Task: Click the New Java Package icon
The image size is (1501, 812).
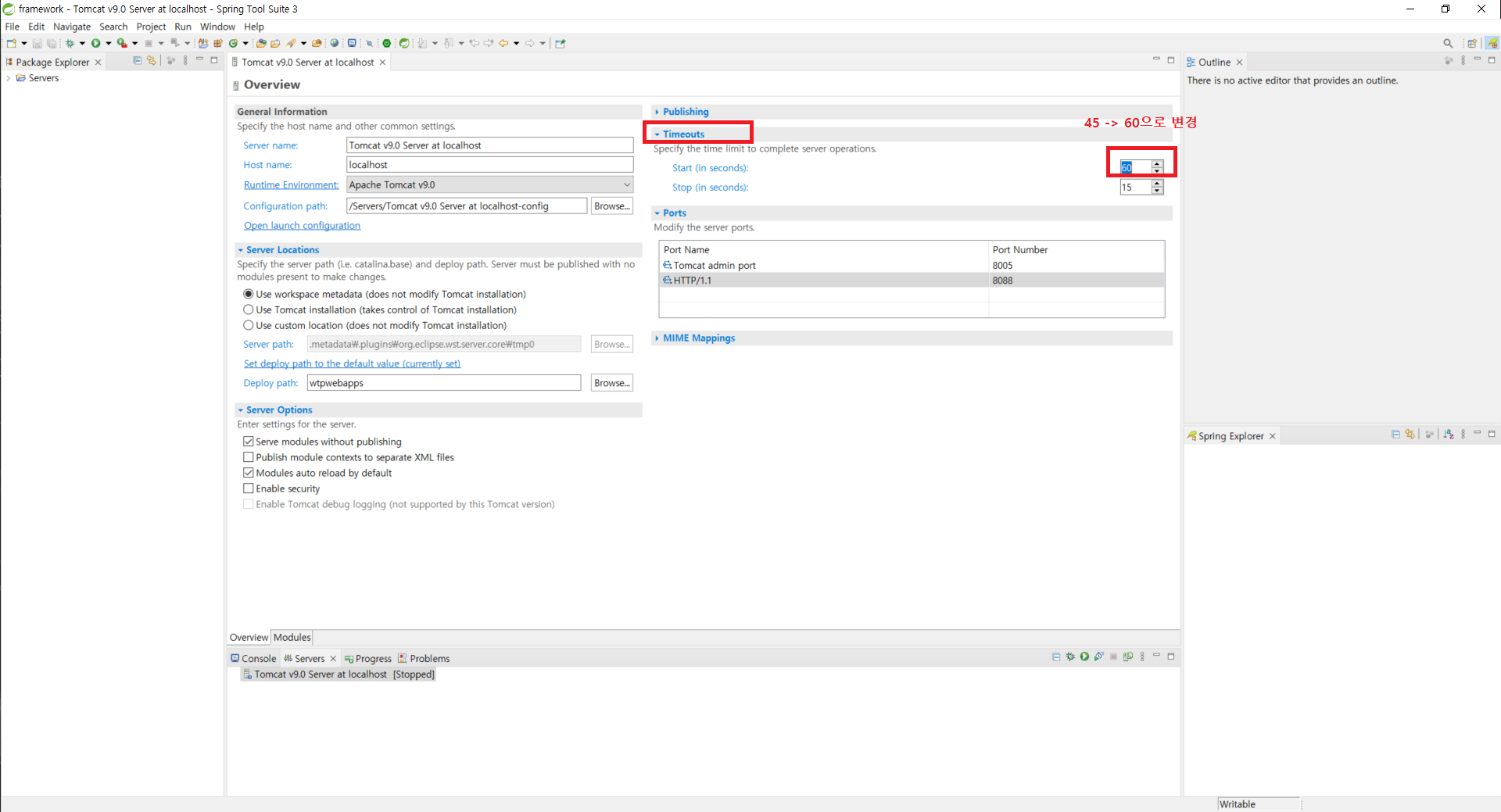Action: coord(218,43)
